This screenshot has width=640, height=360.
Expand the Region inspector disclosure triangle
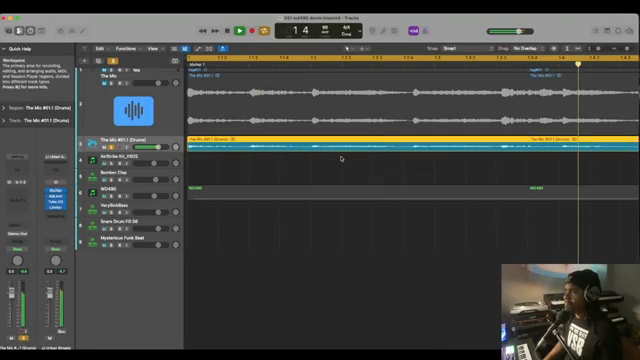click(x=4, y=108)
